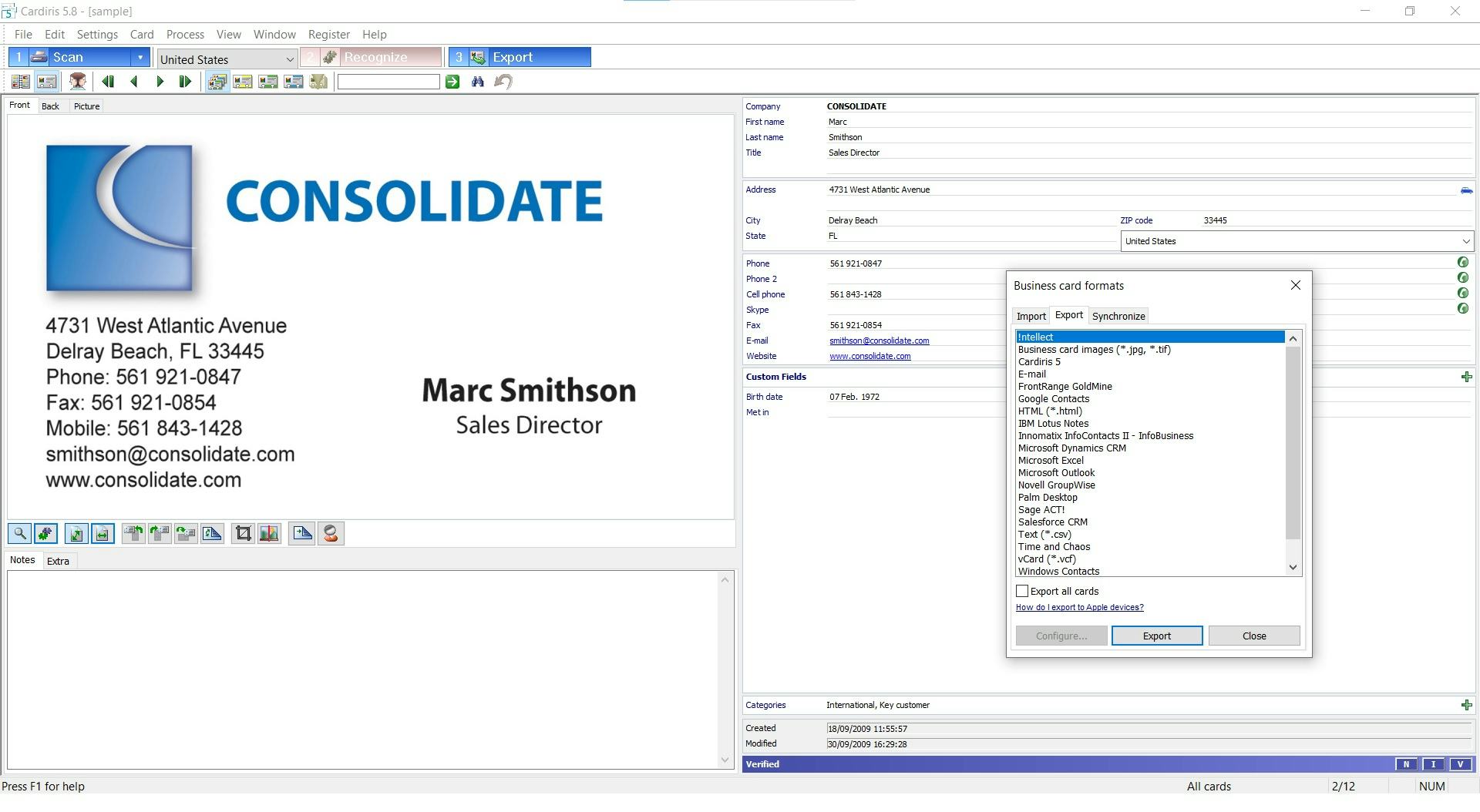Screen dimensions: 1480x812
Task: Click the fit-to-width image icon
Action: point(103,534)
